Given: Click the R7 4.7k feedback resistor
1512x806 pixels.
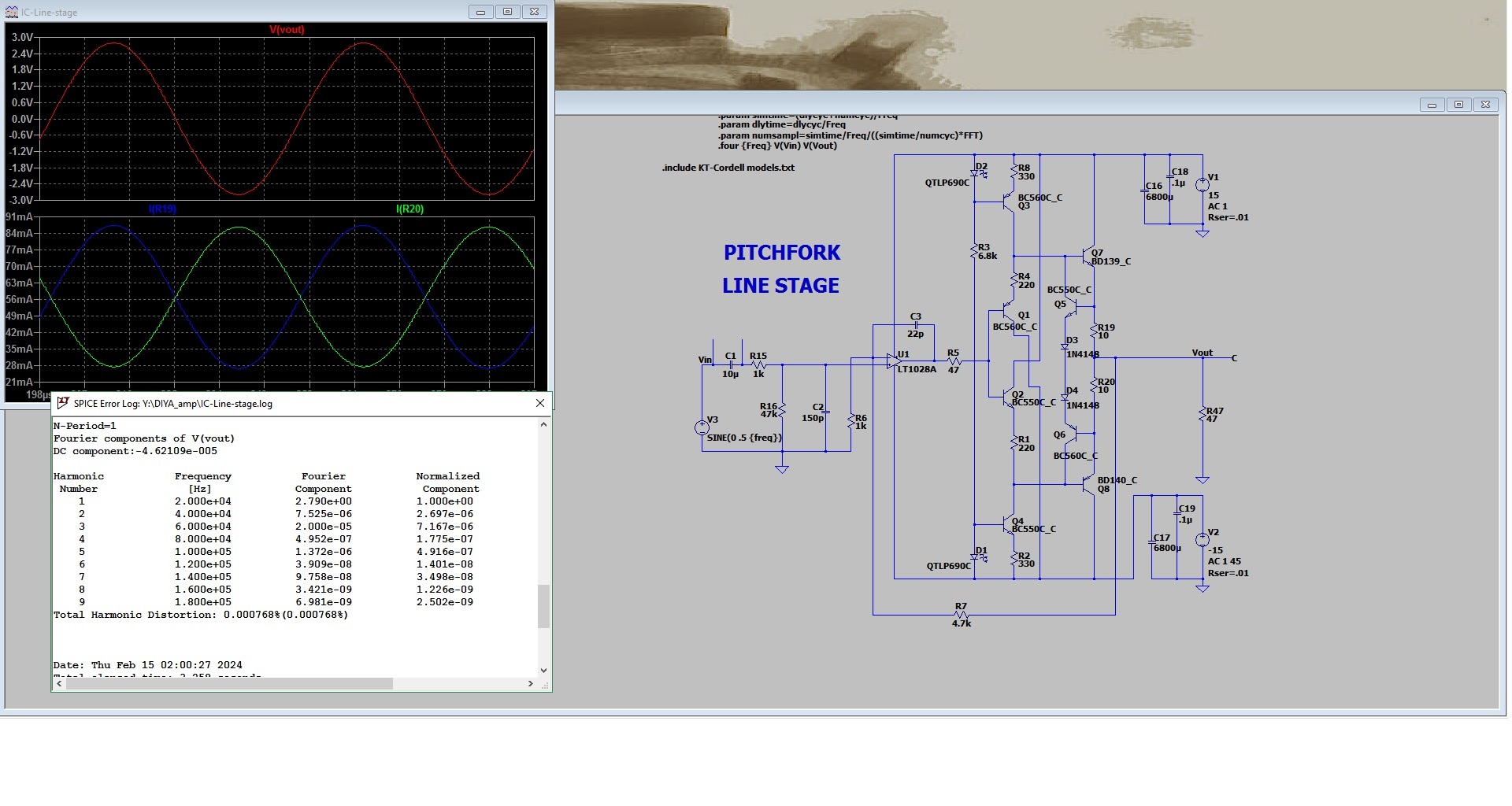Looking at the screenshot, I should [x=961, y=614].
